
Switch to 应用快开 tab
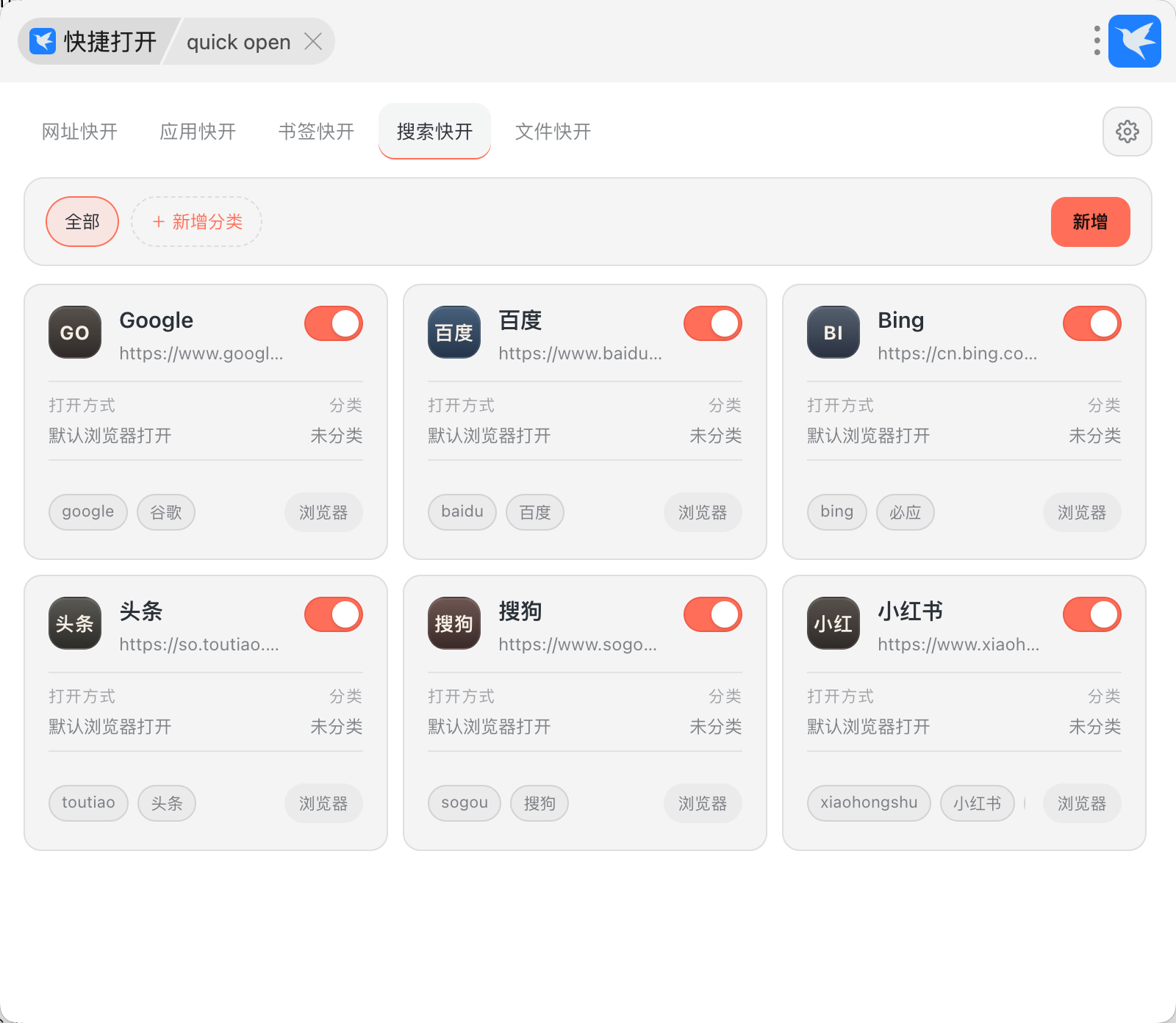coord(198,132)
